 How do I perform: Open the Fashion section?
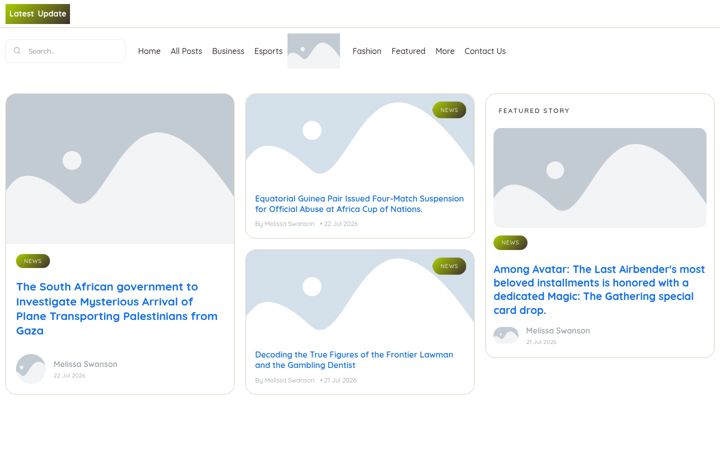(x=367, y=51)
